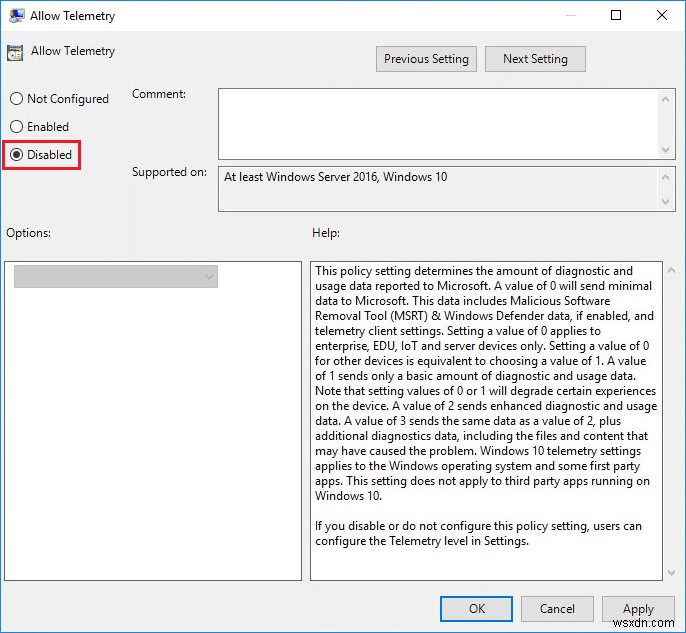Viewport: 686px width, 633px height.
Task: Click Supported on box scroll up arrow
Action: tap(665, 177)
